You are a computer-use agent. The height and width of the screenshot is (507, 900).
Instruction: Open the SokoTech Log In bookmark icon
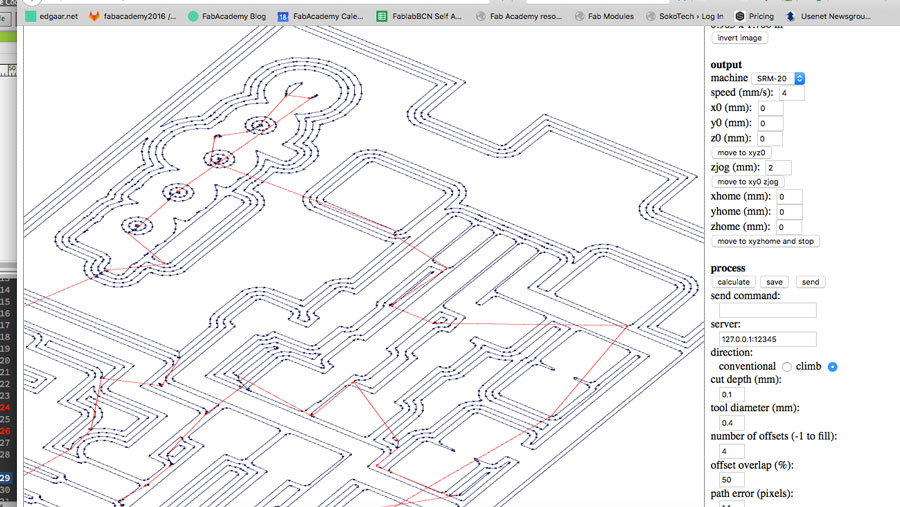coord(650,17)
